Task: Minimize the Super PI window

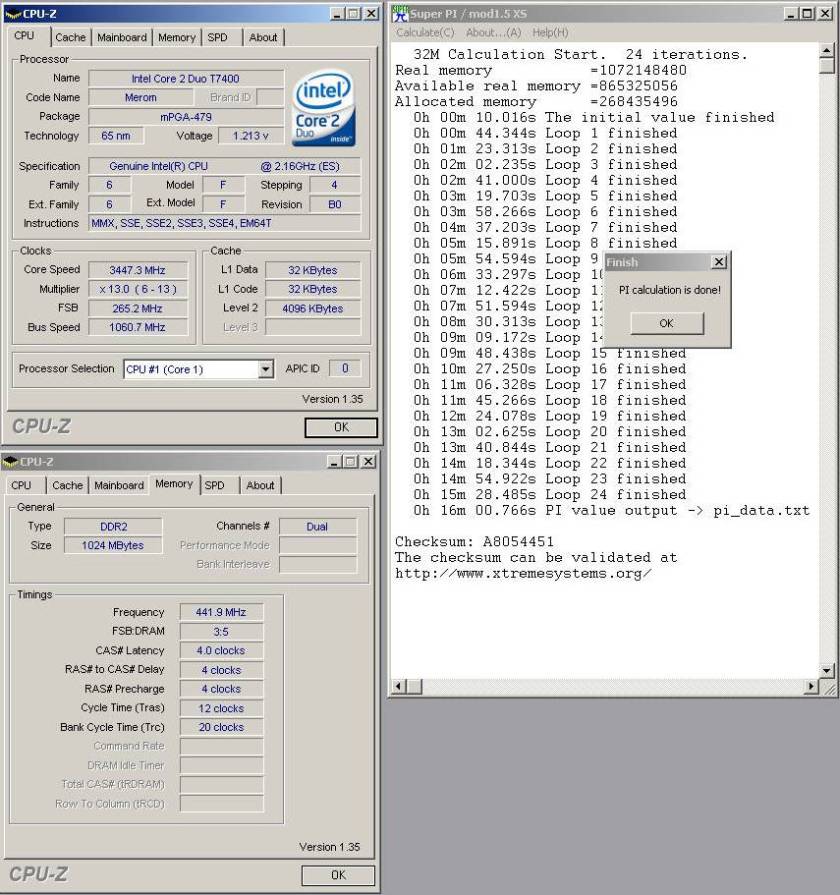Action: click(790, 13)
